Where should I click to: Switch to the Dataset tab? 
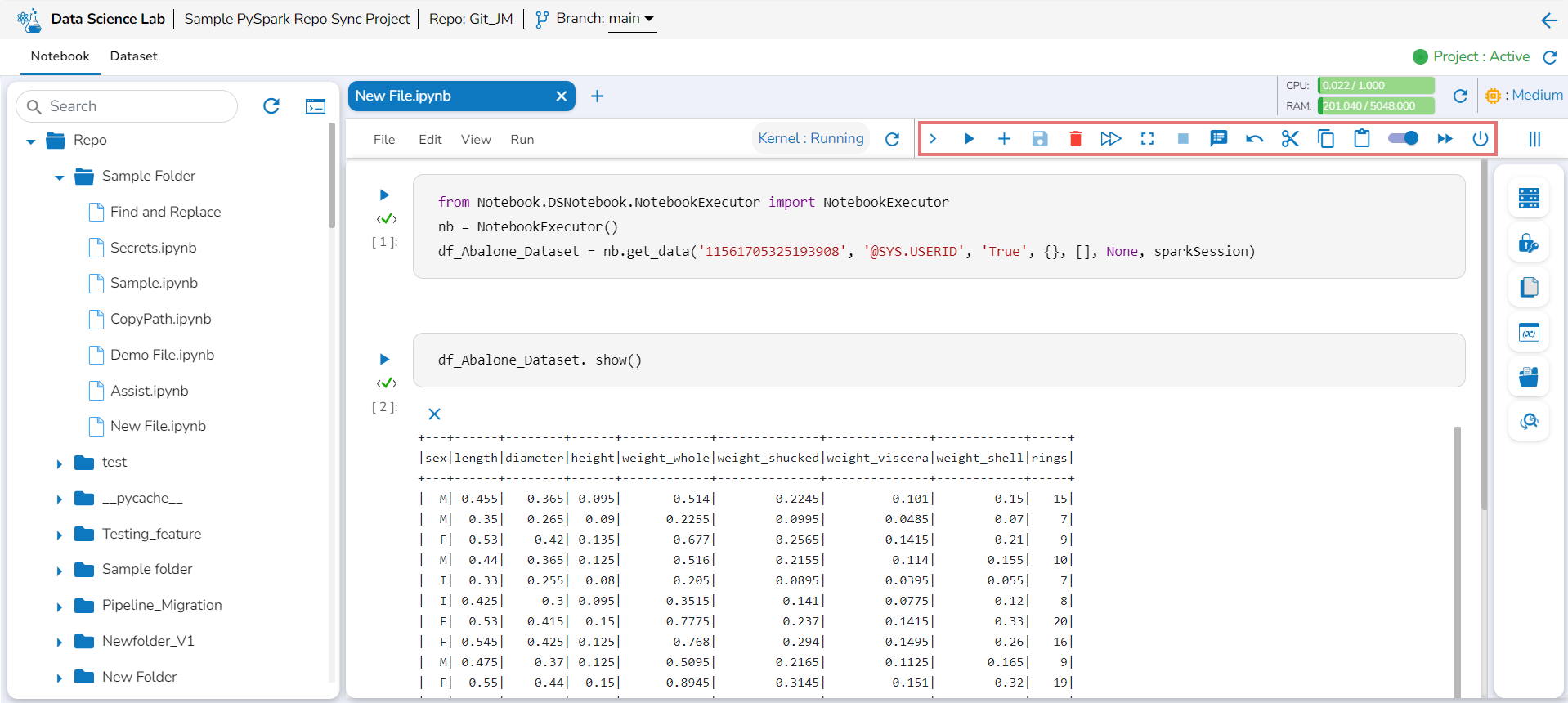[133, 56]
